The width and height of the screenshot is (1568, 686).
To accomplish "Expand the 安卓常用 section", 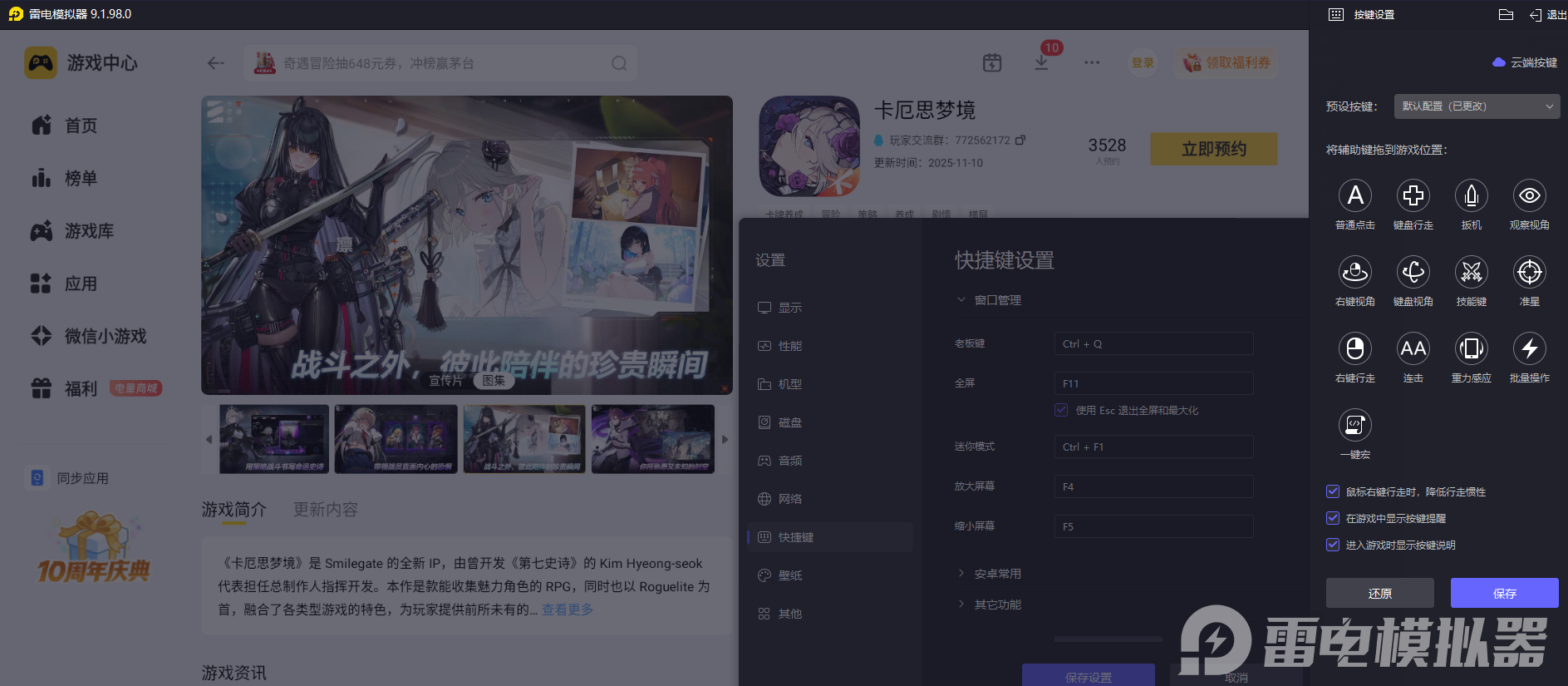I will (x=997, y=574).
